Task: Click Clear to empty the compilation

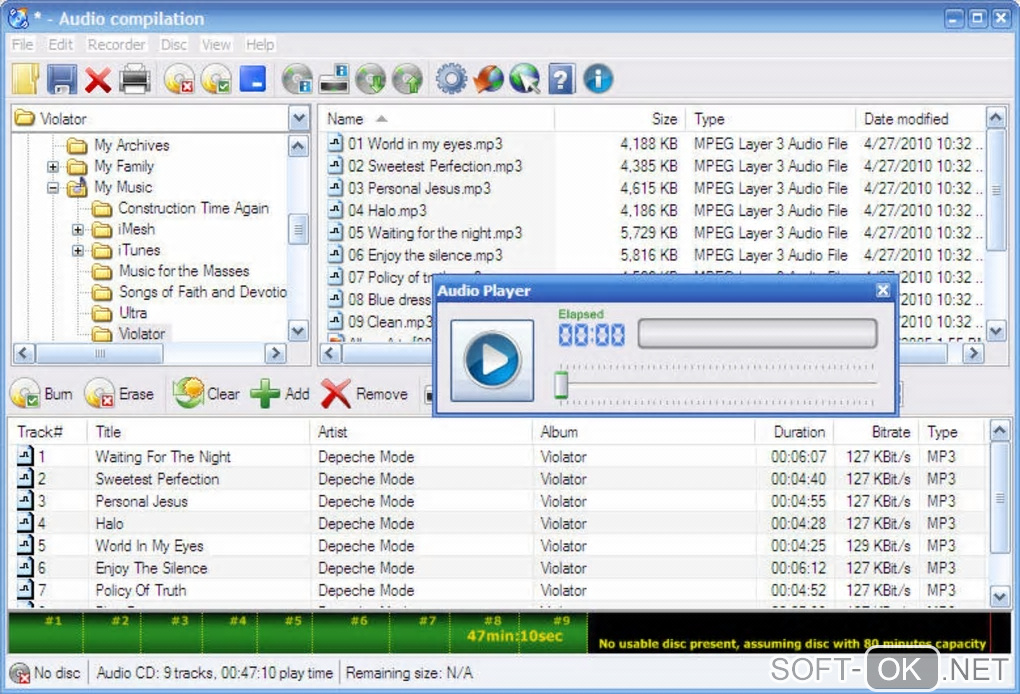Action: click(x=206, y=394)
